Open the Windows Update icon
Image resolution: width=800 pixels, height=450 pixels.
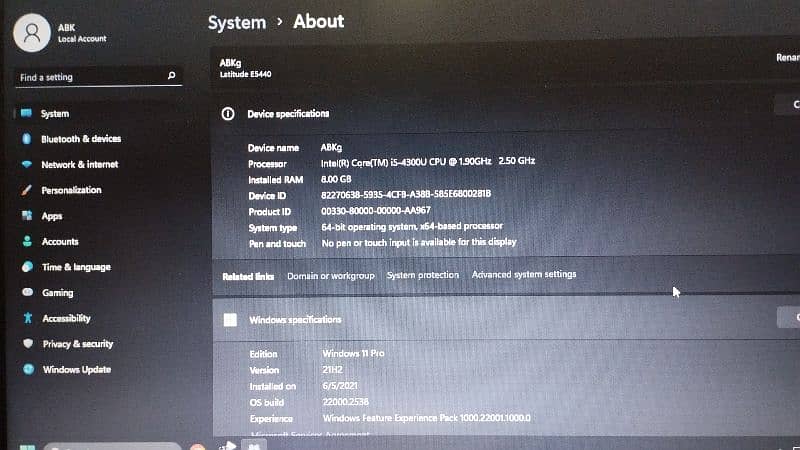coord(29,369)
